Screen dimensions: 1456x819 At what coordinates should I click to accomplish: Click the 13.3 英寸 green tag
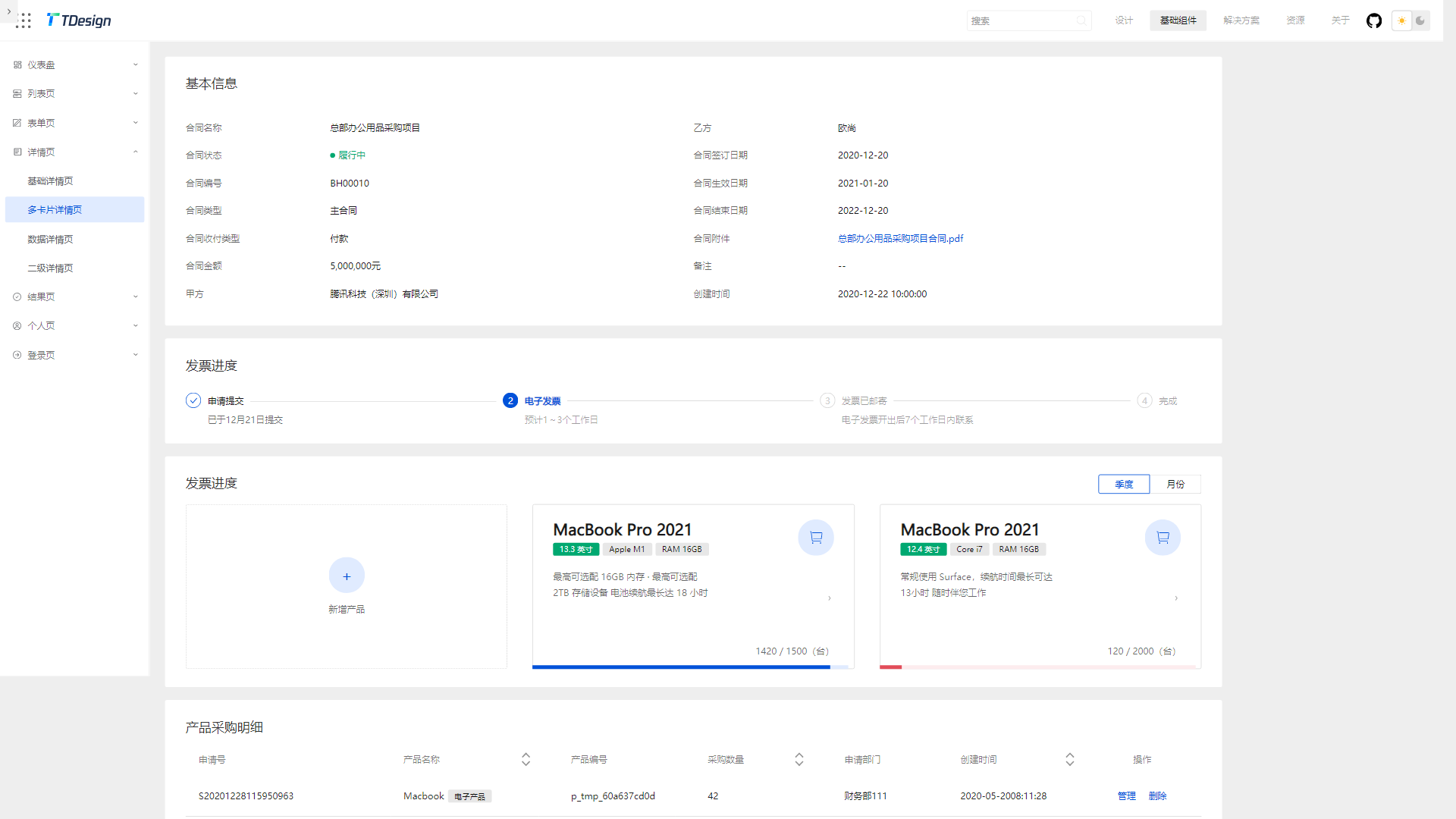coord(576,550)
